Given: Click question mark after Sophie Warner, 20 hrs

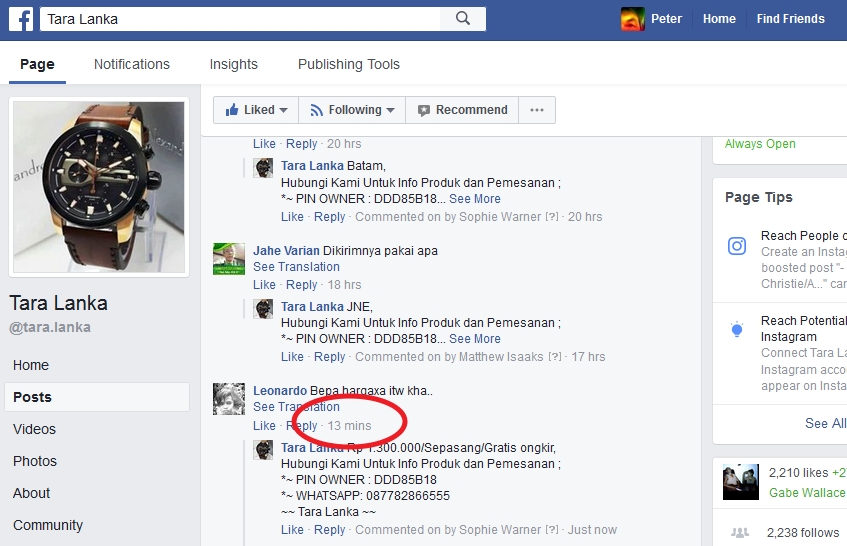Looking at the screenshot, I should coord(552,217).
